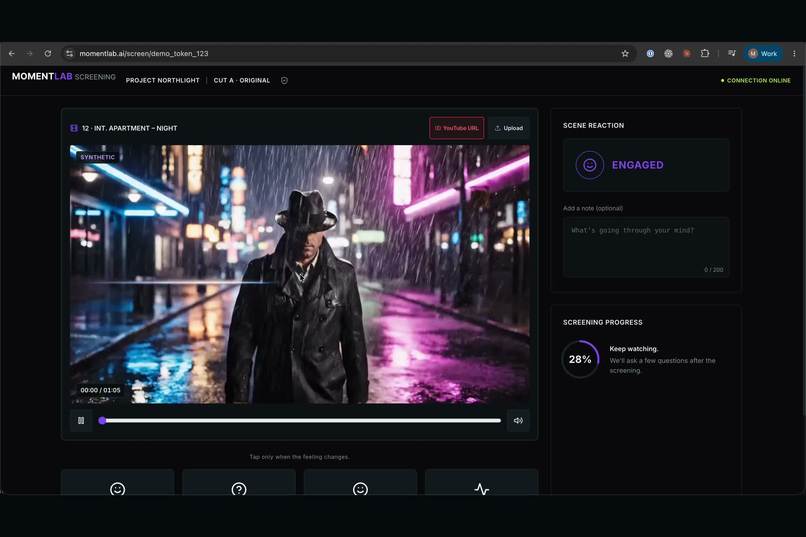Click the 00:00 / 01:05 timecode
This screenshot has height=537, width=806.
100,390
